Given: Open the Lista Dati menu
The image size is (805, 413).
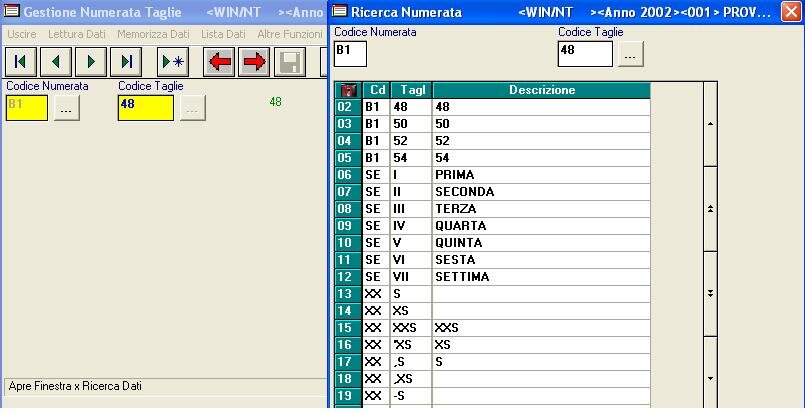Looking at the screenshot, I should coord(222,34).
